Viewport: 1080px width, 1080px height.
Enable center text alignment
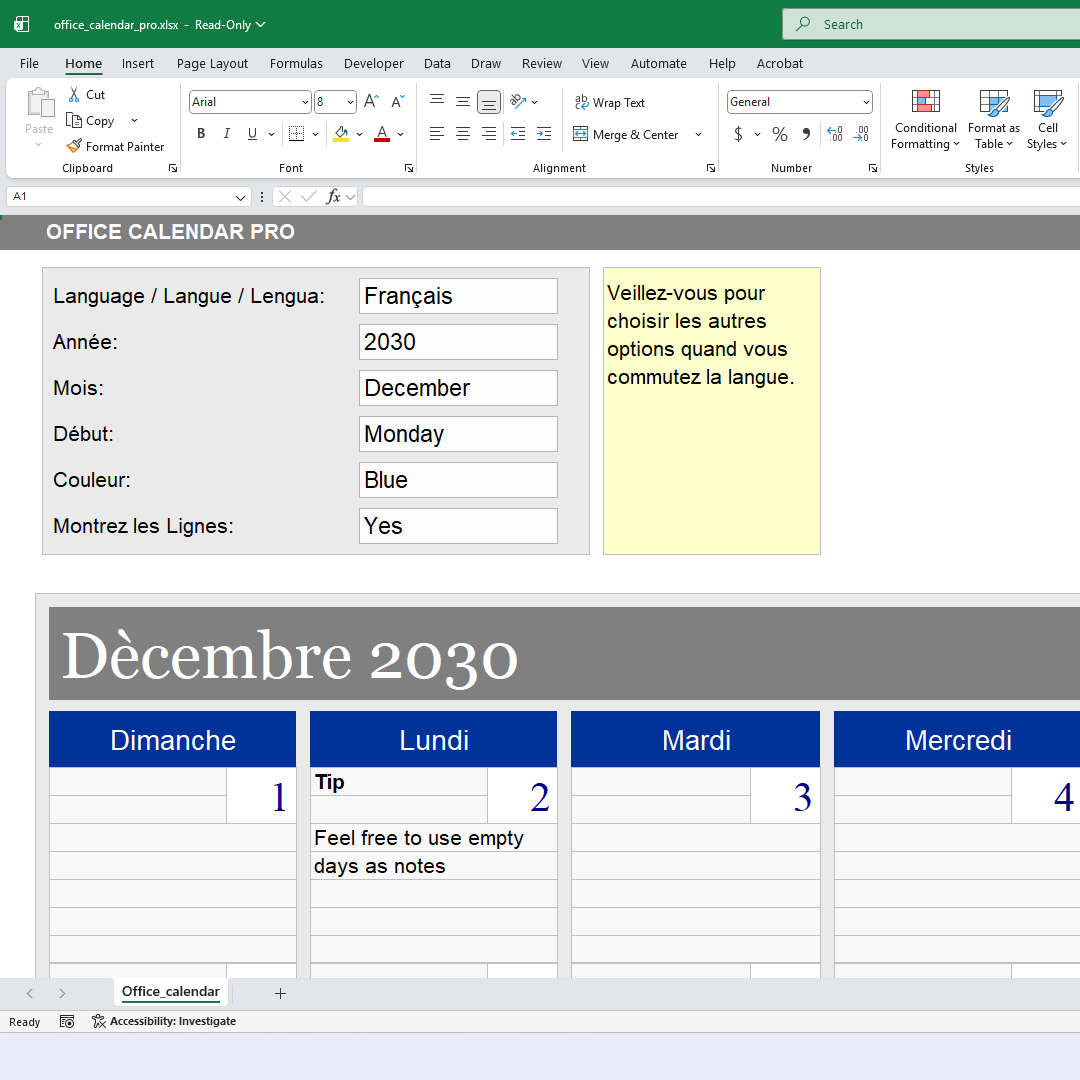coord(461,133)
